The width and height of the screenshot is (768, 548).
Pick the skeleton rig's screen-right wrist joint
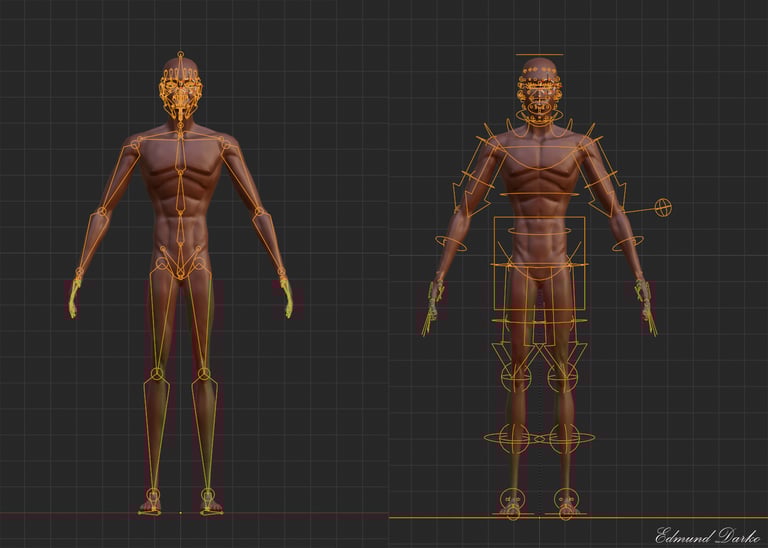(x=282, y=271)
